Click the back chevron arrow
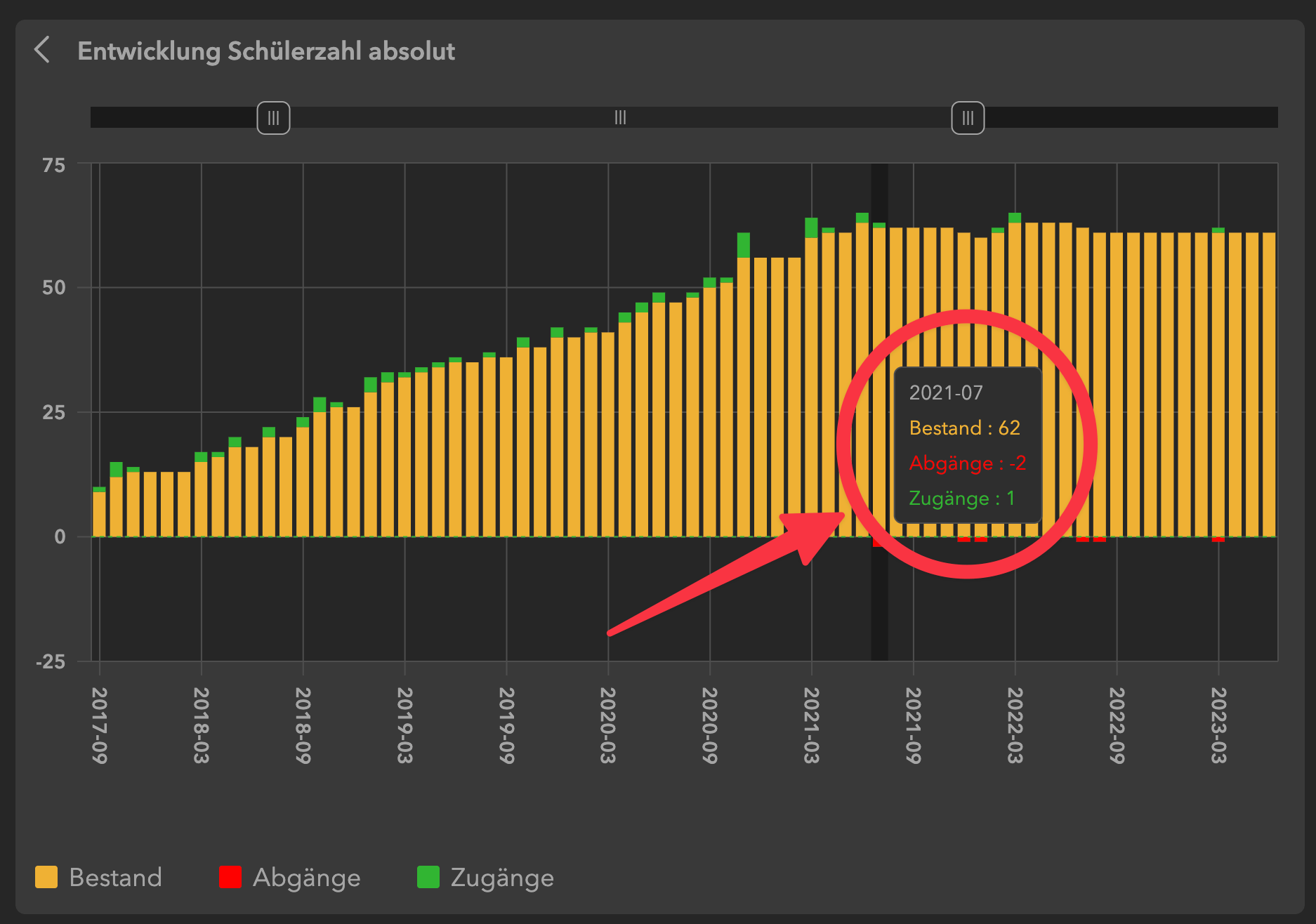 (42, 50)
